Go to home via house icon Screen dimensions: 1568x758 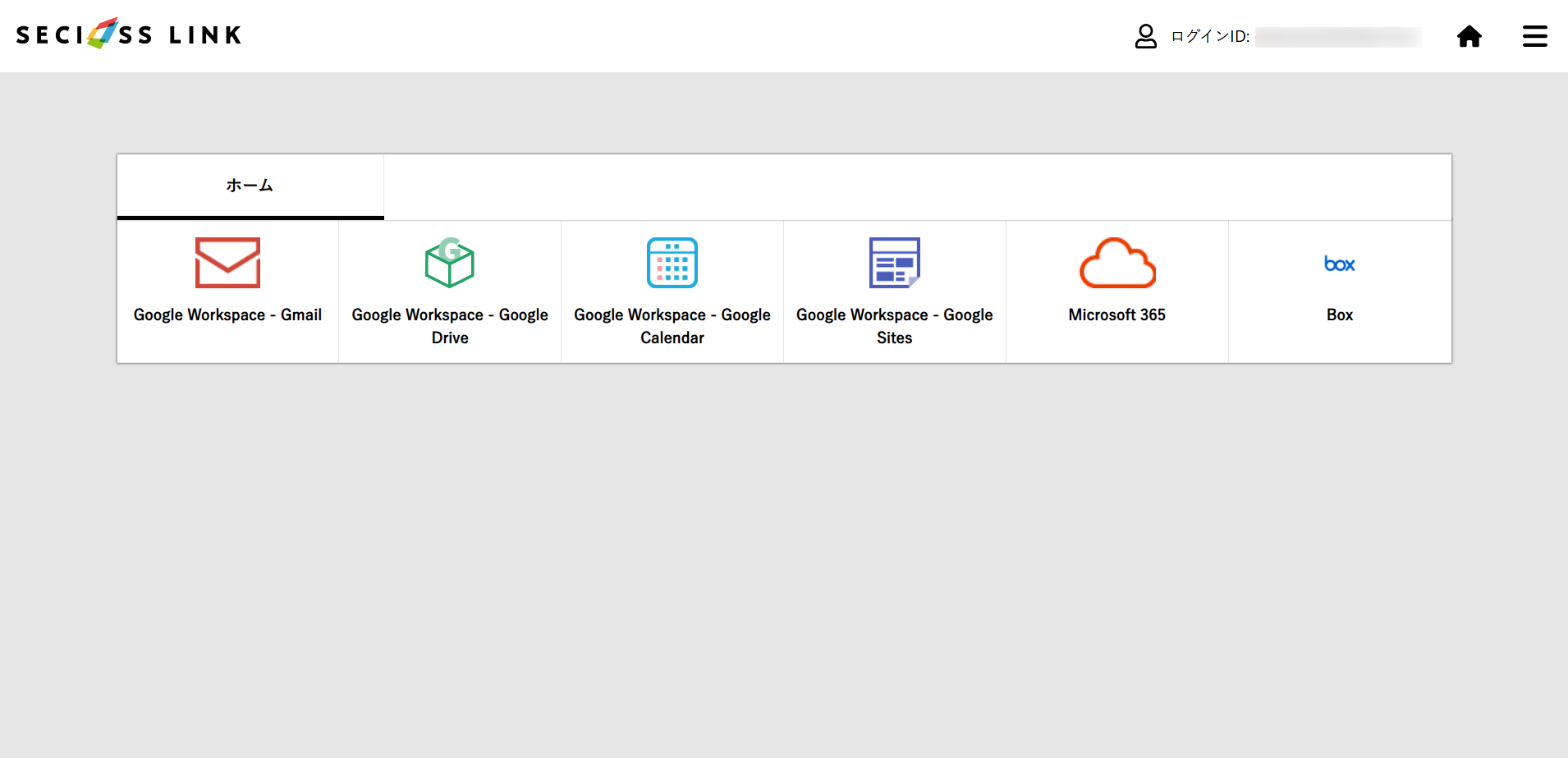(x=1469, y=36)
